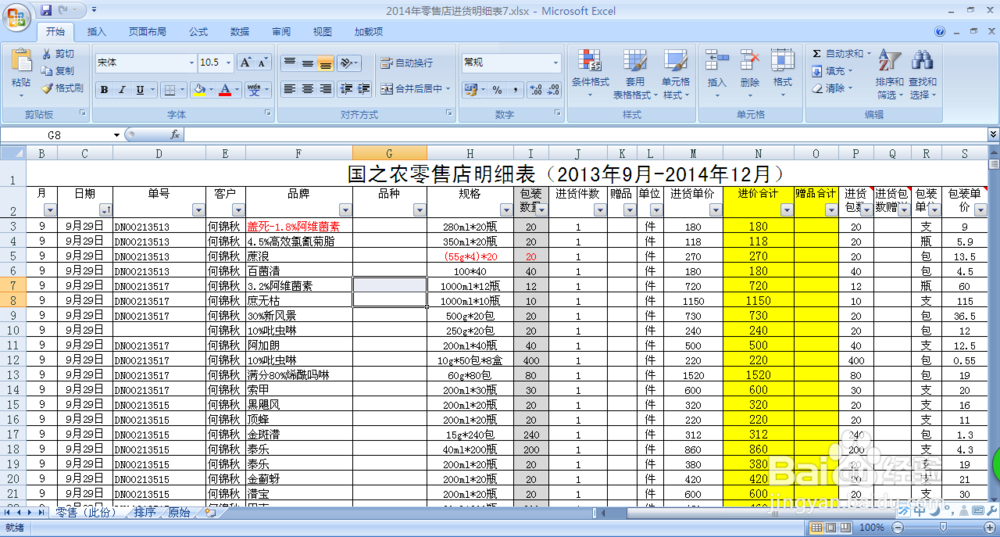Switch to the 插入 ribbon tab
The height and width of the screenshot is (537, 1000).
coord(96,31)
